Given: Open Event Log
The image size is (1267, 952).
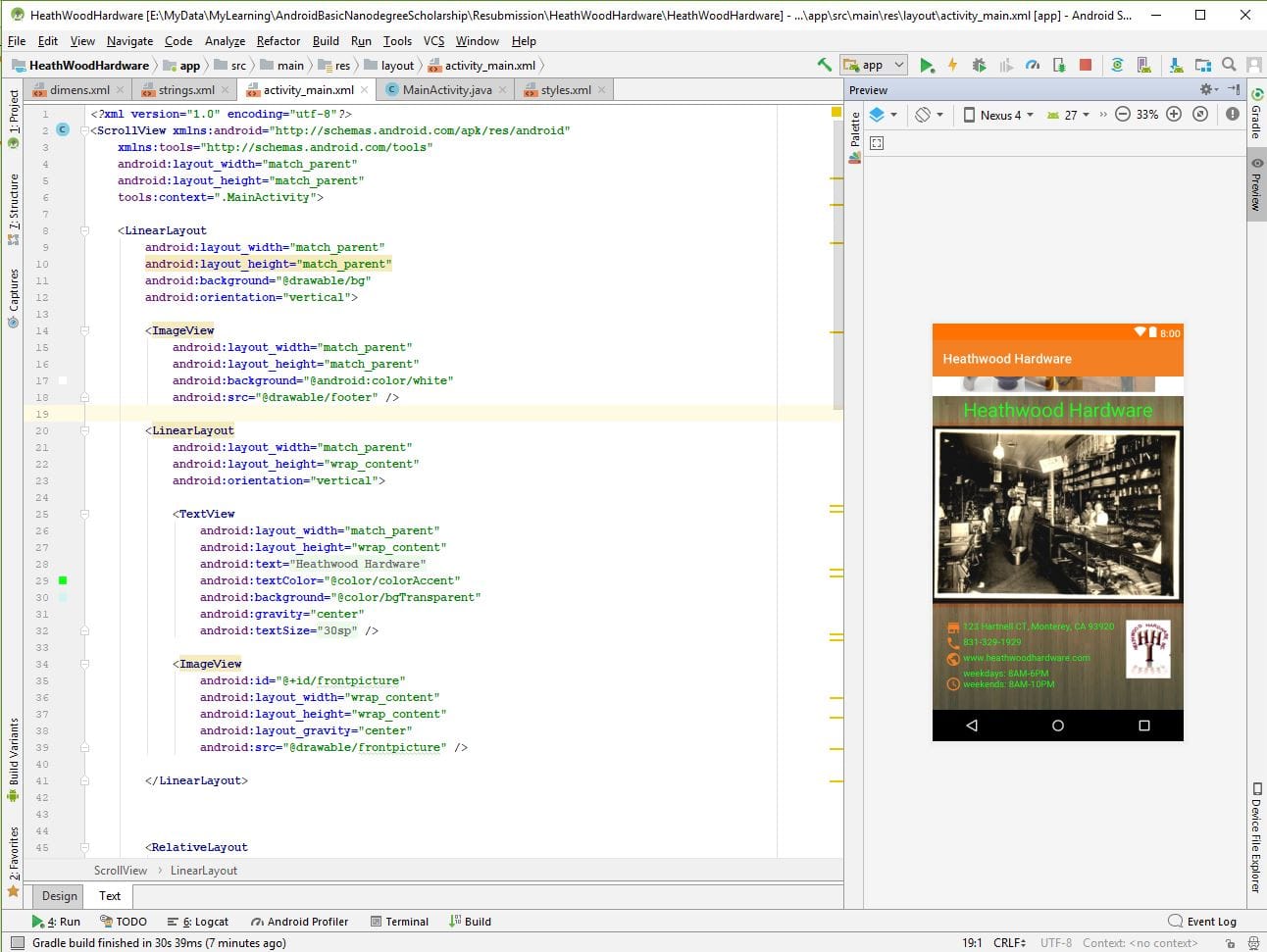Looking at the screenshot, I should [1202, 921].
